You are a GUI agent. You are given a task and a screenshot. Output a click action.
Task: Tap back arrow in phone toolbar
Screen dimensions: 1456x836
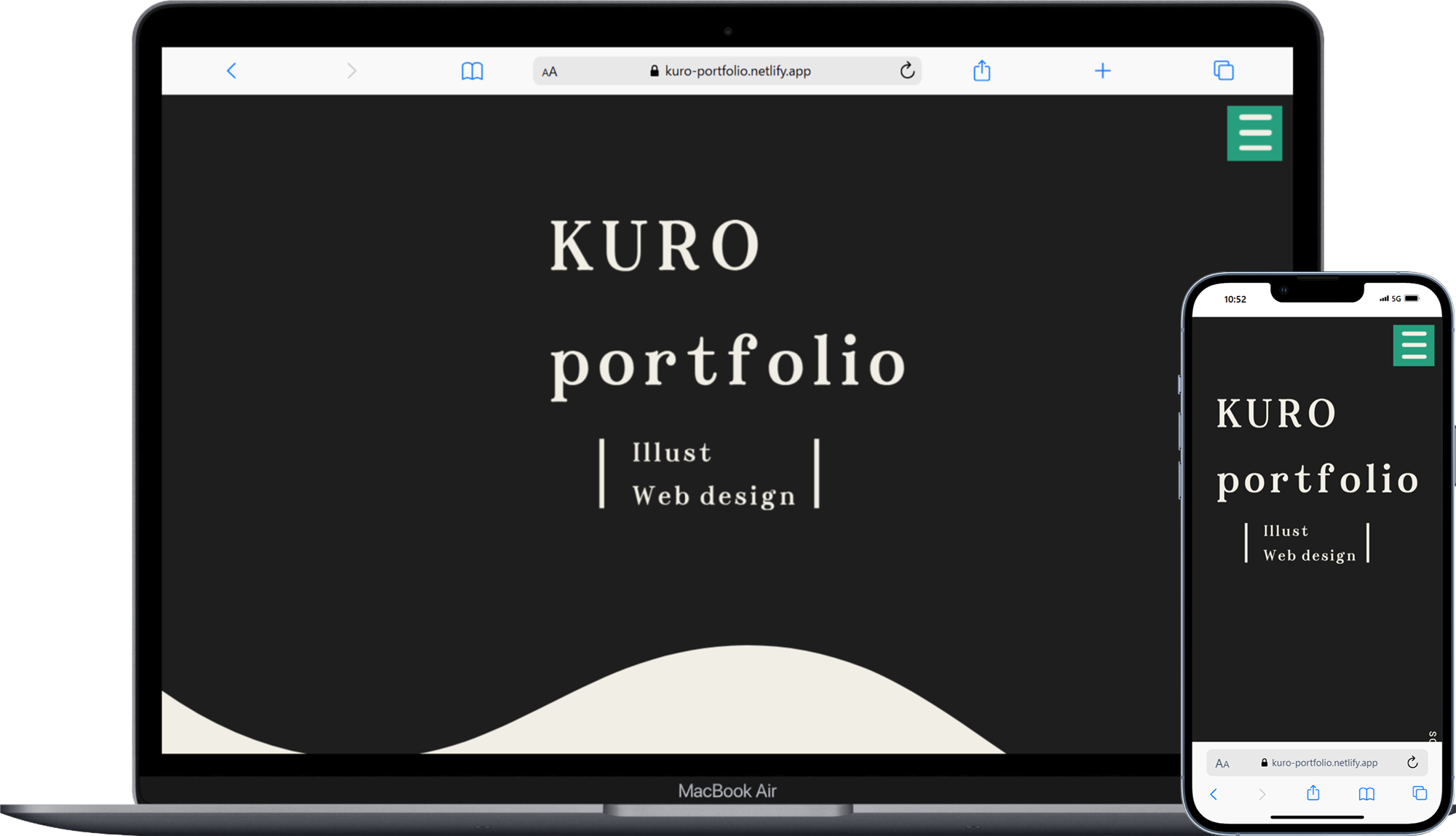(x=1214, y=794)
